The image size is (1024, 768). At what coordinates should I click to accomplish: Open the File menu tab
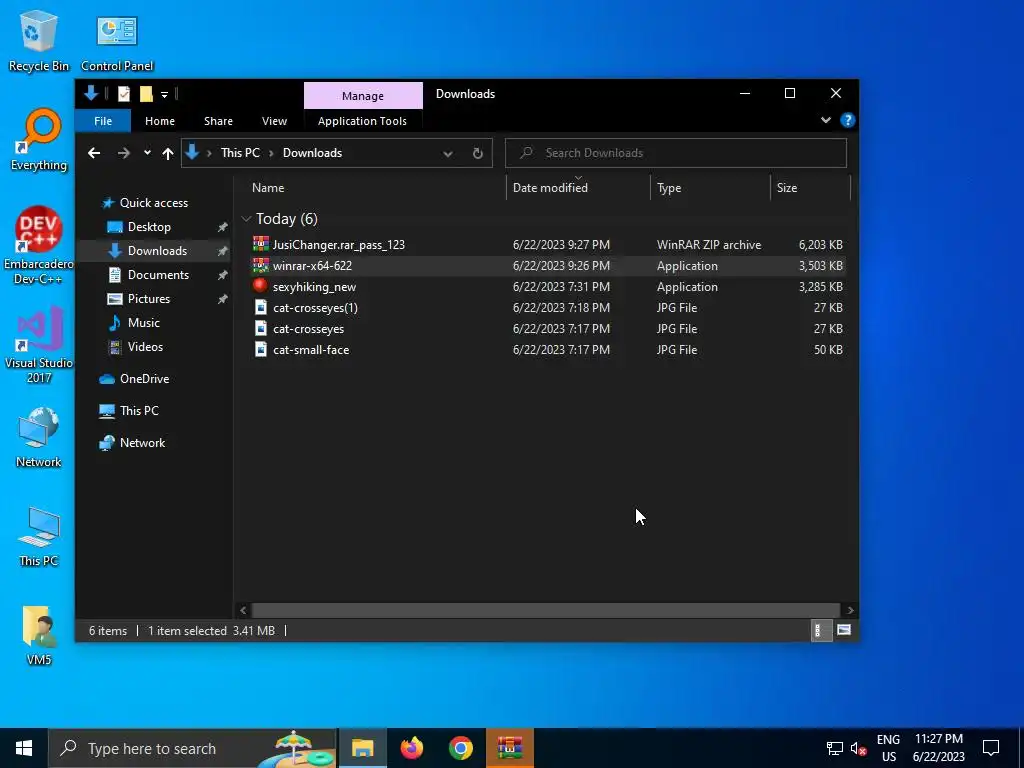point(103,121)
